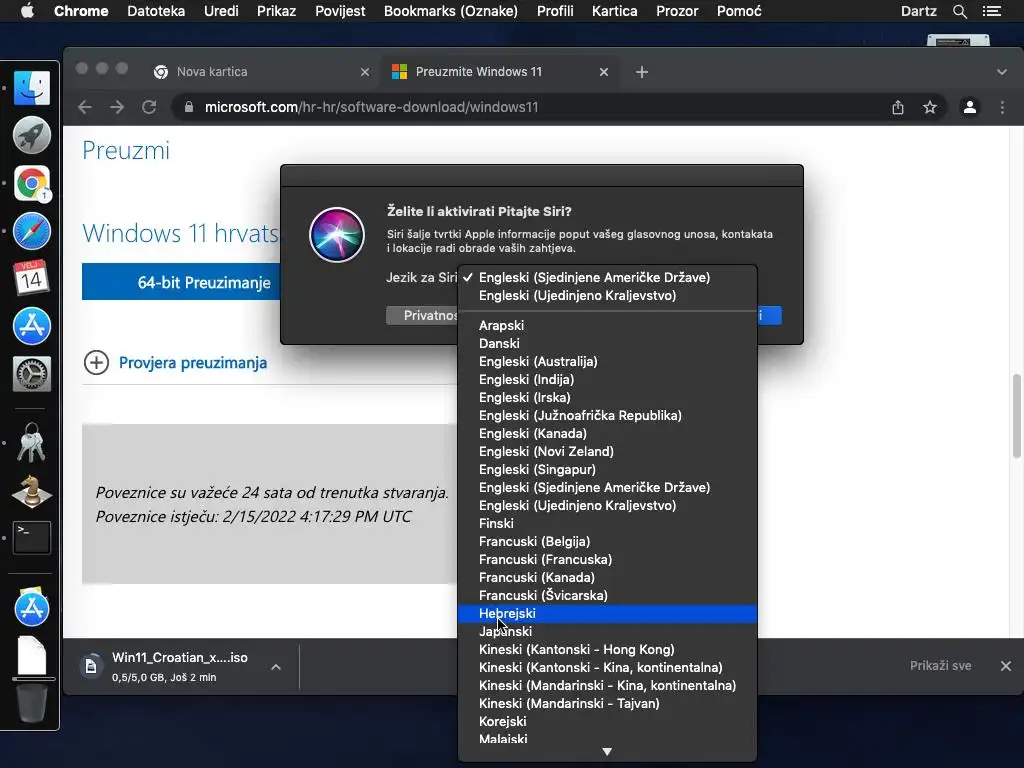Open the Bookmarks (Oznake) menu
The height and width of the screenshot is (768, 1024).
click(x=451, y=11)
